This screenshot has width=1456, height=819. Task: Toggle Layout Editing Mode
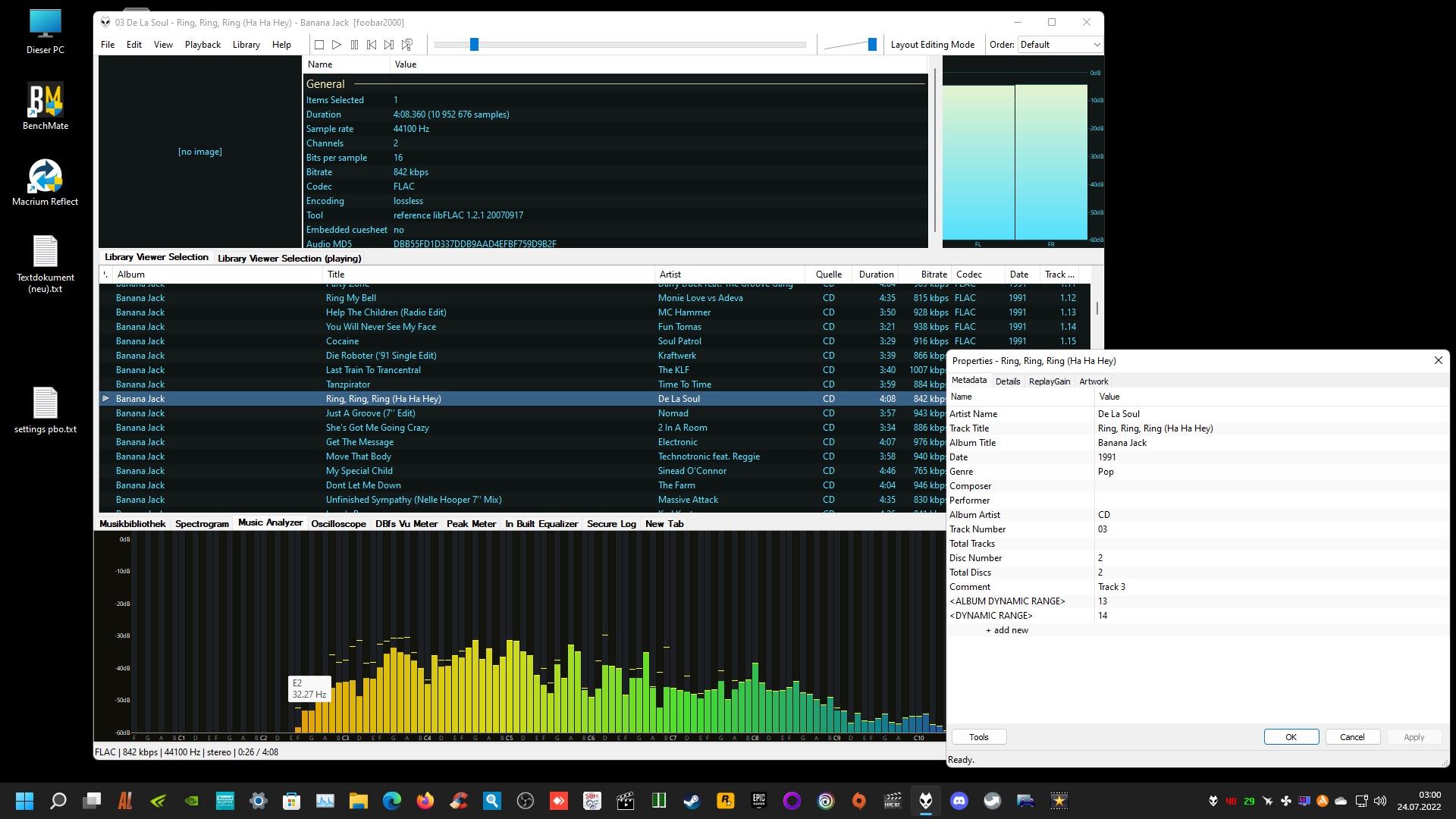click(932, 45)
